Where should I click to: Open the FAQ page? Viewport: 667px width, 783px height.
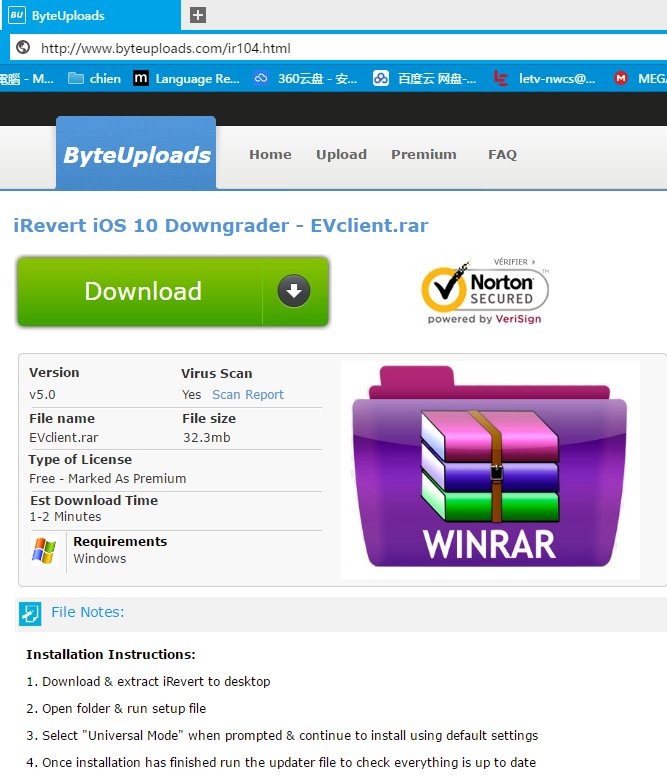tap(502, 154)
